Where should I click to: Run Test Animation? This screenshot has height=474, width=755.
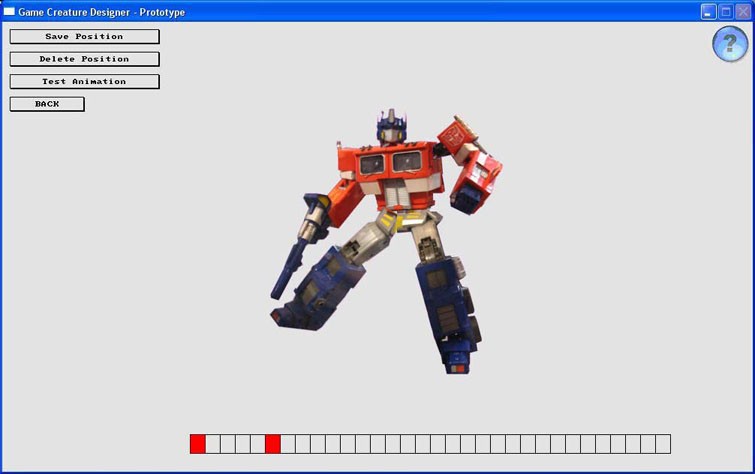(x=84, y=81)
